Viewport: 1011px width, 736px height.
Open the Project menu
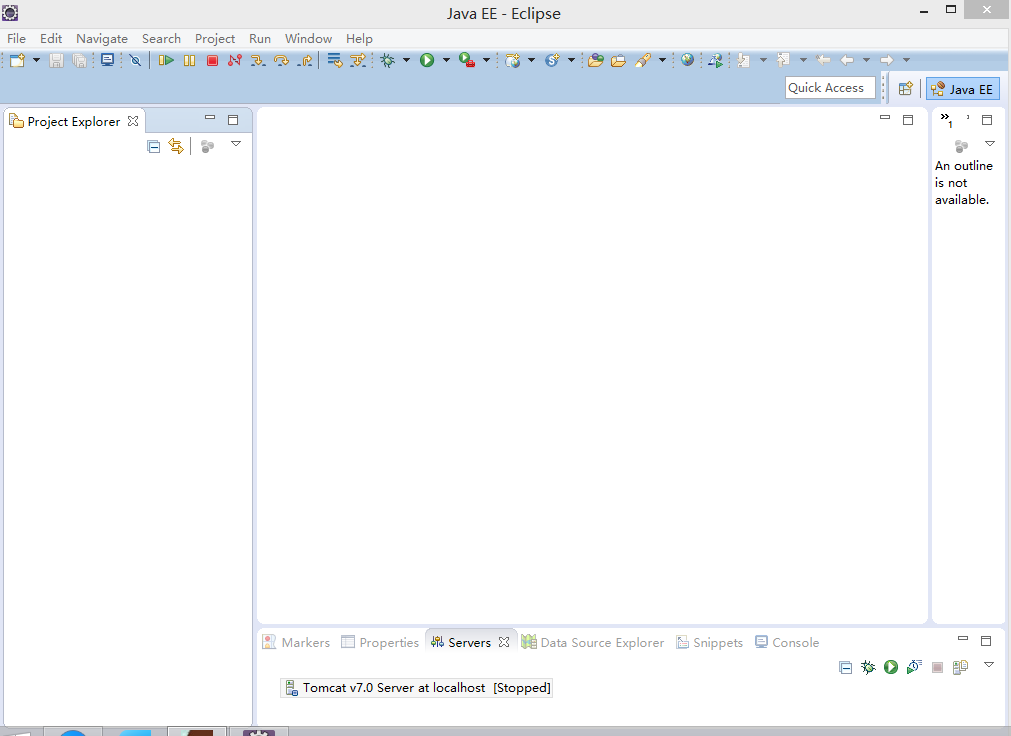215,39
